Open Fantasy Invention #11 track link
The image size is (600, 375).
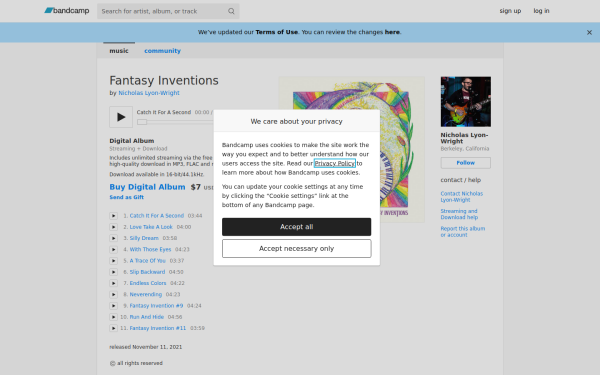click(x=158, y=328)
